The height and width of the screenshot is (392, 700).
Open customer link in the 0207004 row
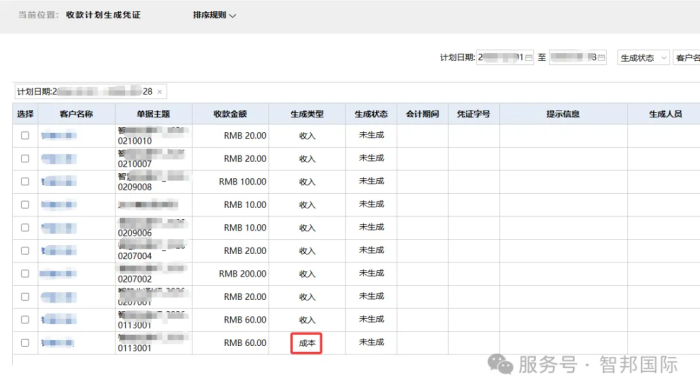pyautogui.click(x=59, y=250)
